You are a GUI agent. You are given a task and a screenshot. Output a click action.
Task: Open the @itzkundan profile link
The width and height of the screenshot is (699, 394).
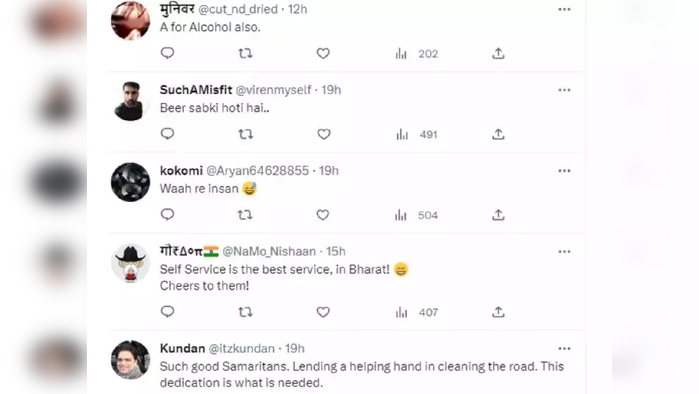tap(242, 349)
